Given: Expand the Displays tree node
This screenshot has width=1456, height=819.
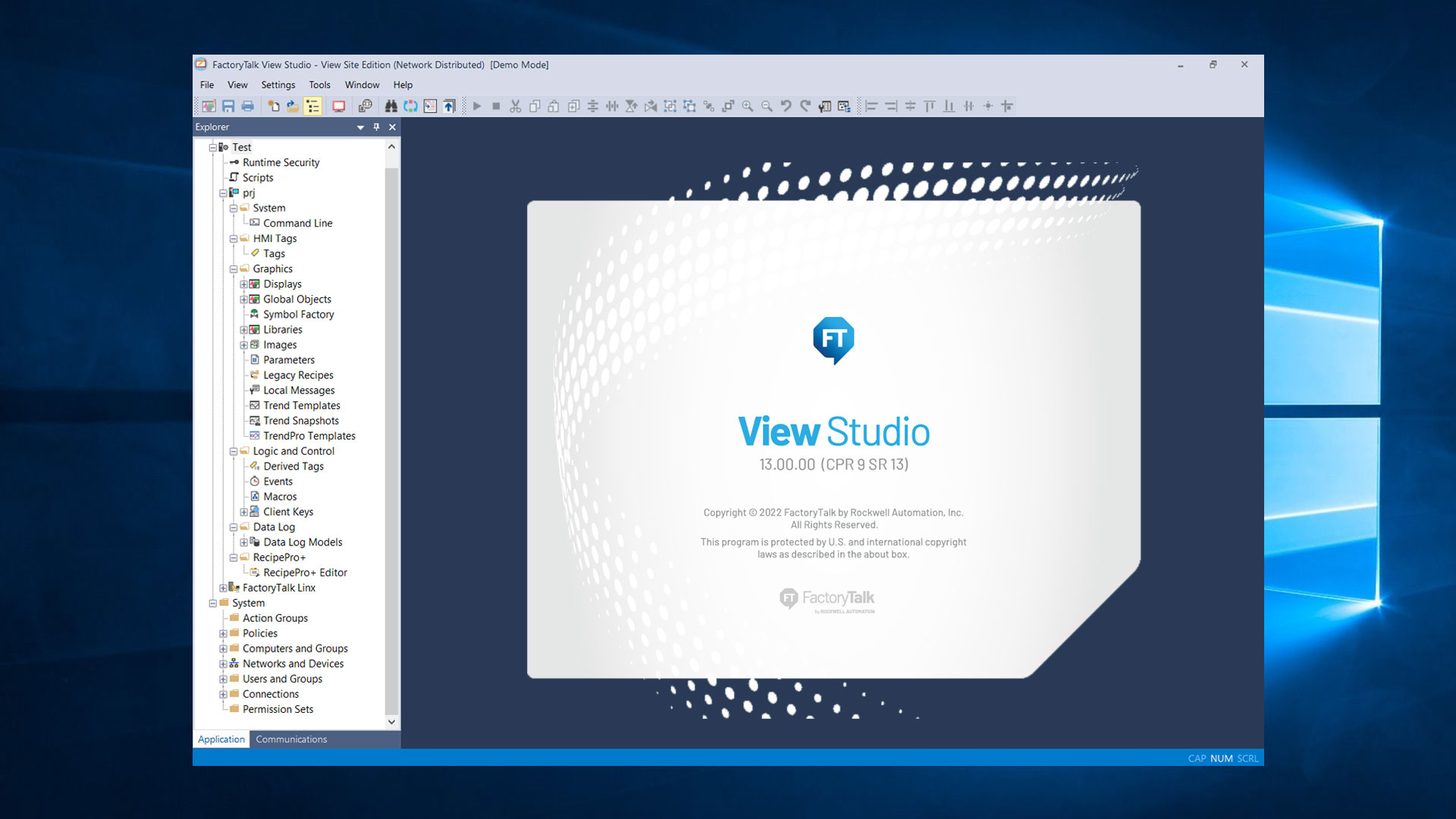Looking at the screenshot, I should click(x=243, y=284).
